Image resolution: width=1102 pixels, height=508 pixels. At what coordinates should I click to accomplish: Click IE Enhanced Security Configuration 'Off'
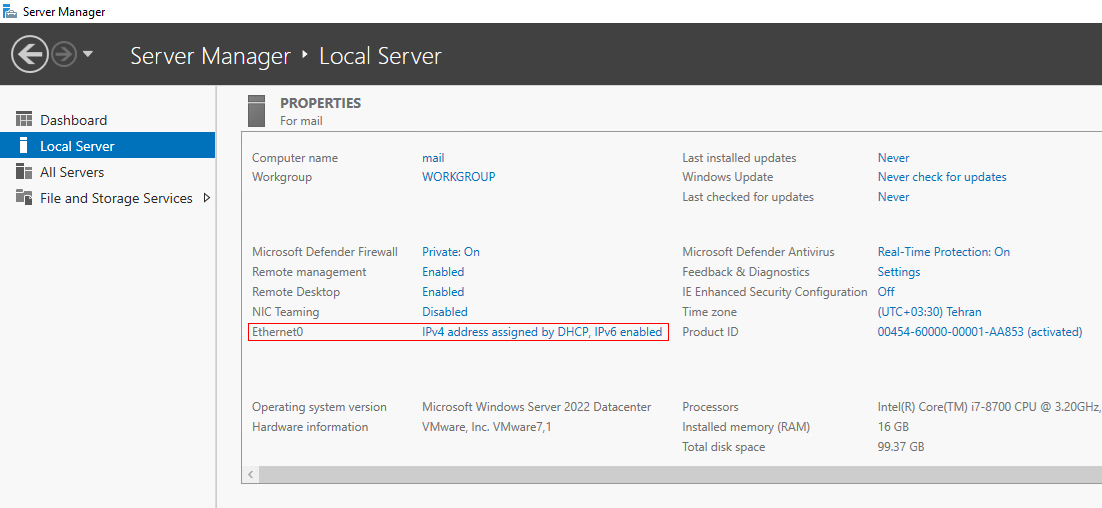(x=886, y=292)
